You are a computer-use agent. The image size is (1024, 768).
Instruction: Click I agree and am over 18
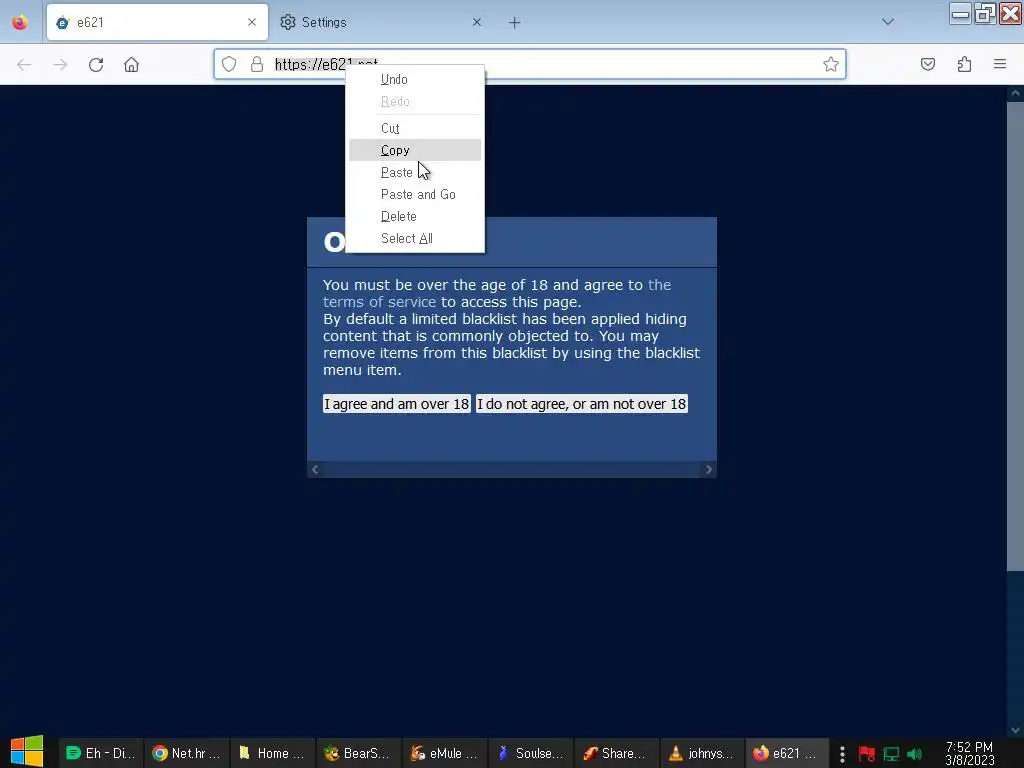396,404
